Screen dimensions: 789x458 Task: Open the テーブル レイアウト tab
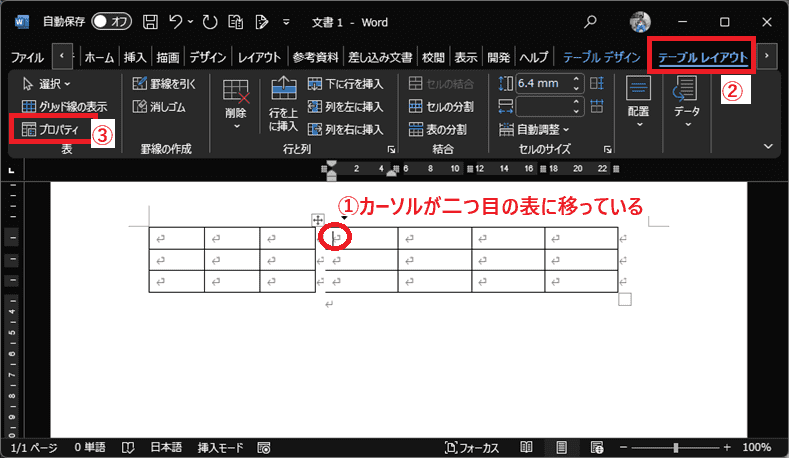tap(702, 57)
